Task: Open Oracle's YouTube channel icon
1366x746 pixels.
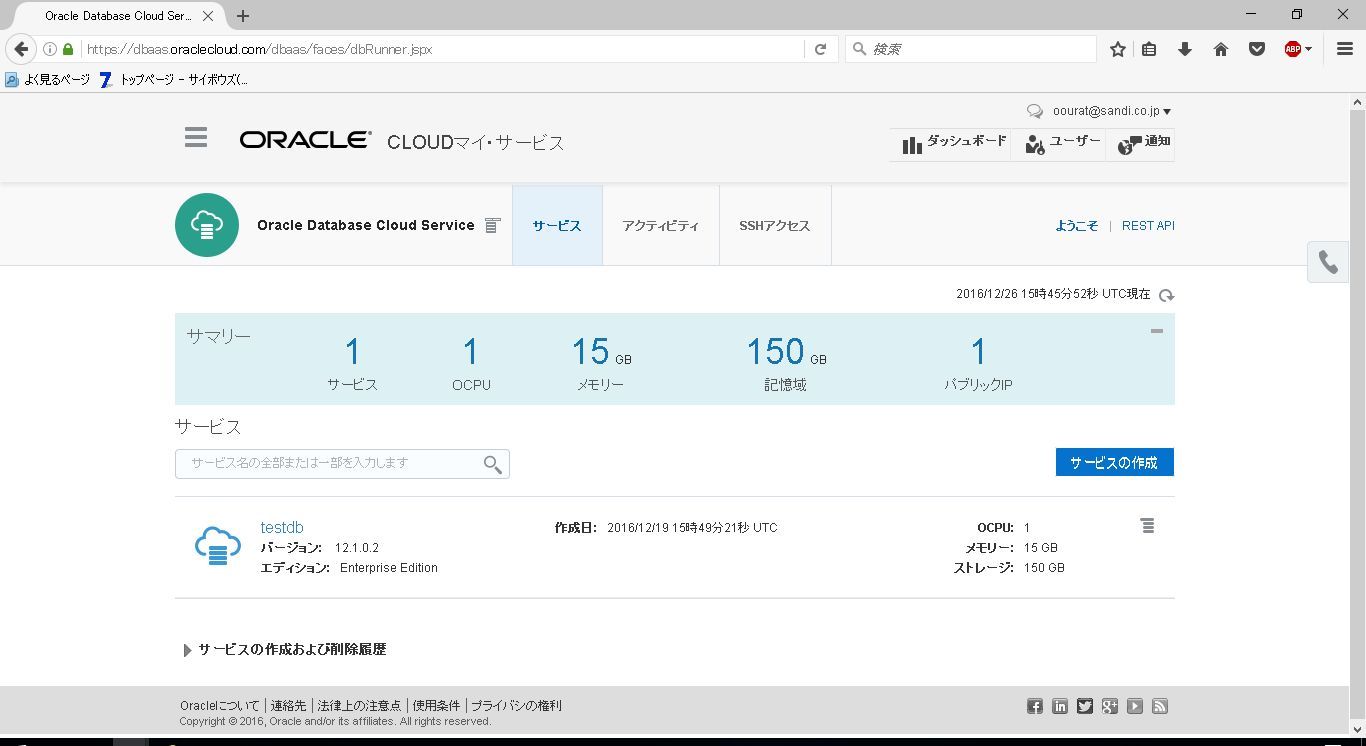Action: point(1135,707)
